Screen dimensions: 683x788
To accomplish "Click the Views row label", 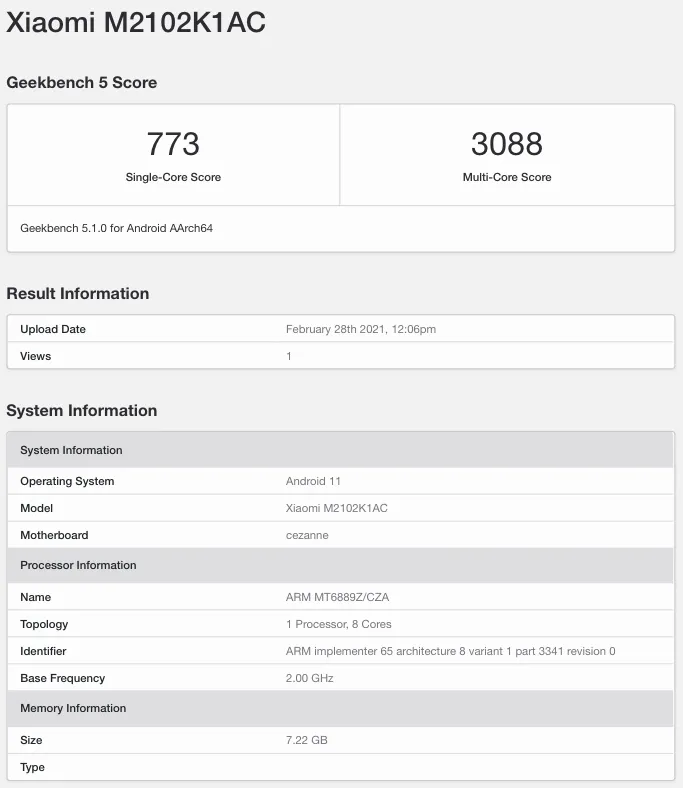I will pyautogui.click(x=35, y=356).
